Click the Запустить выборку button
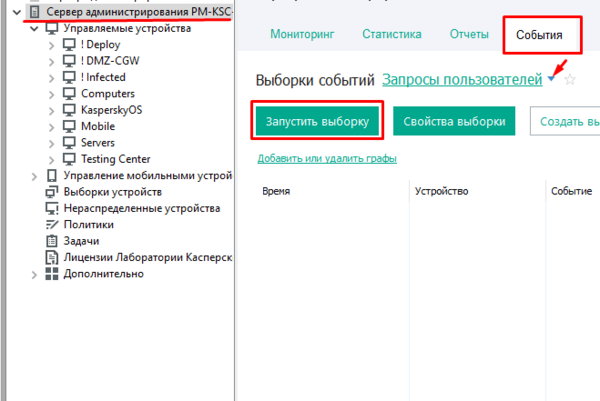The image size is (600, 401). [317, 121]
